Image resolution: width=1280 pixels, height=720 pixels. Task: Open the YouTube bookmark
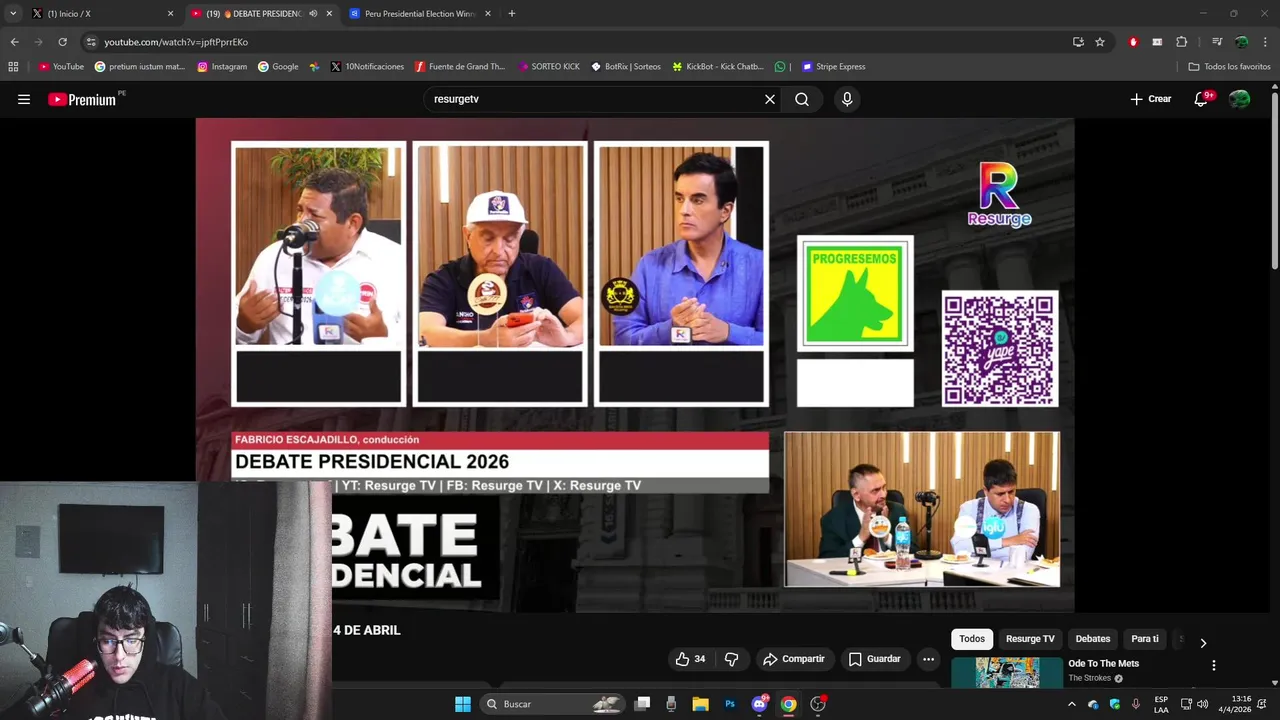61,67
